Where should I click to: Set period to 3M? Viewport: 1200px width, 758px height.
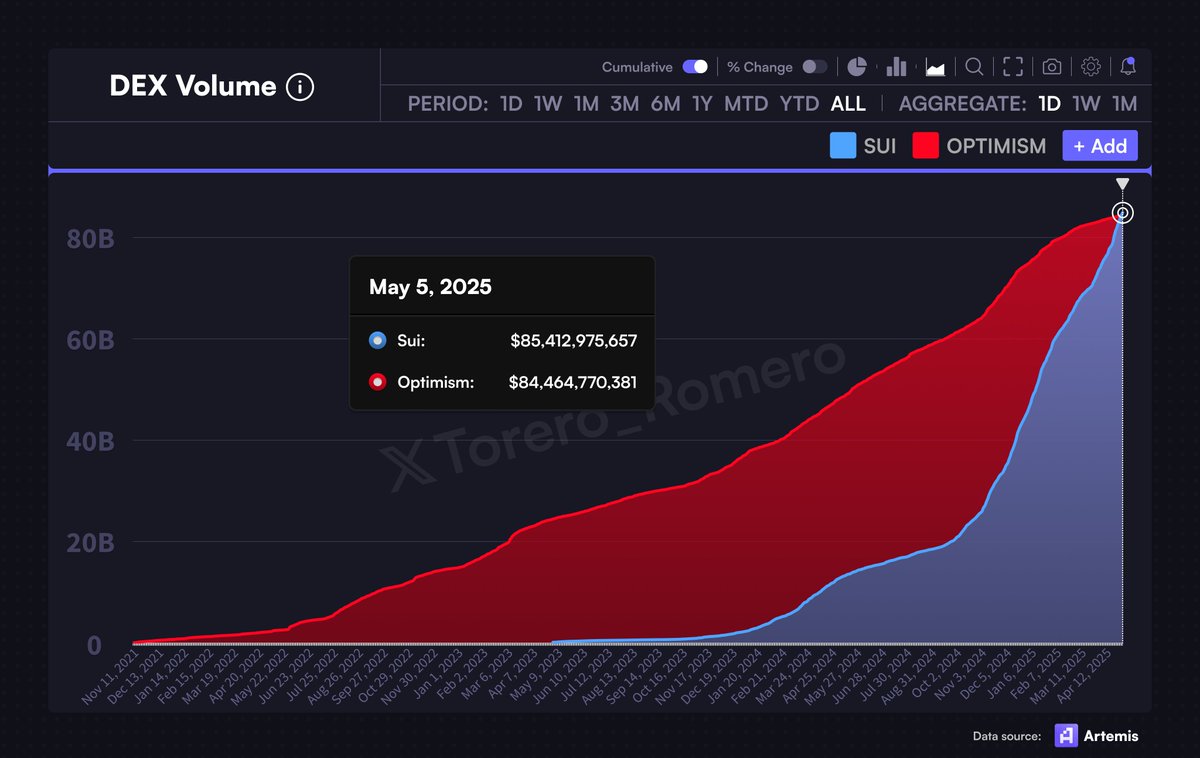(x=624, y=104)
